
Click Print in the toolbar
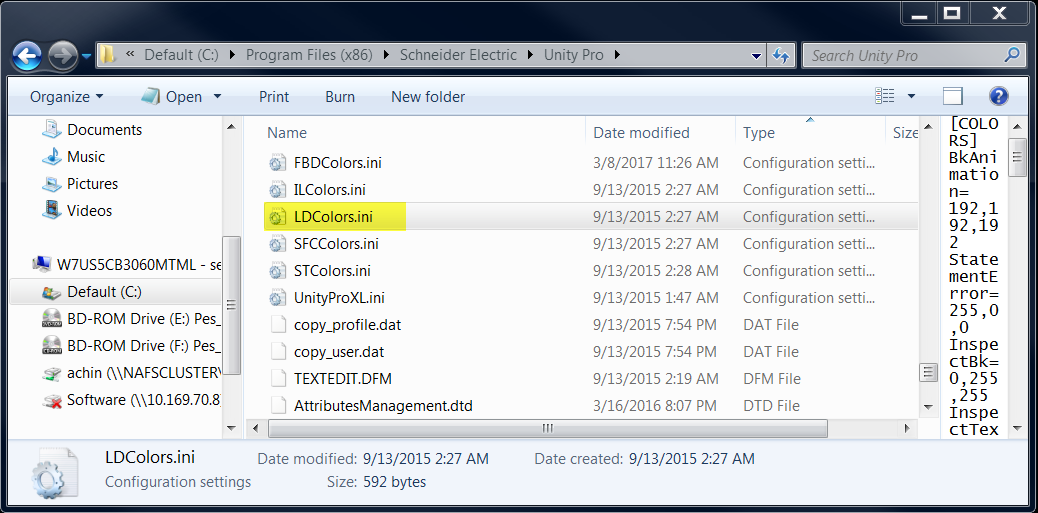click(x=274, y=97)
